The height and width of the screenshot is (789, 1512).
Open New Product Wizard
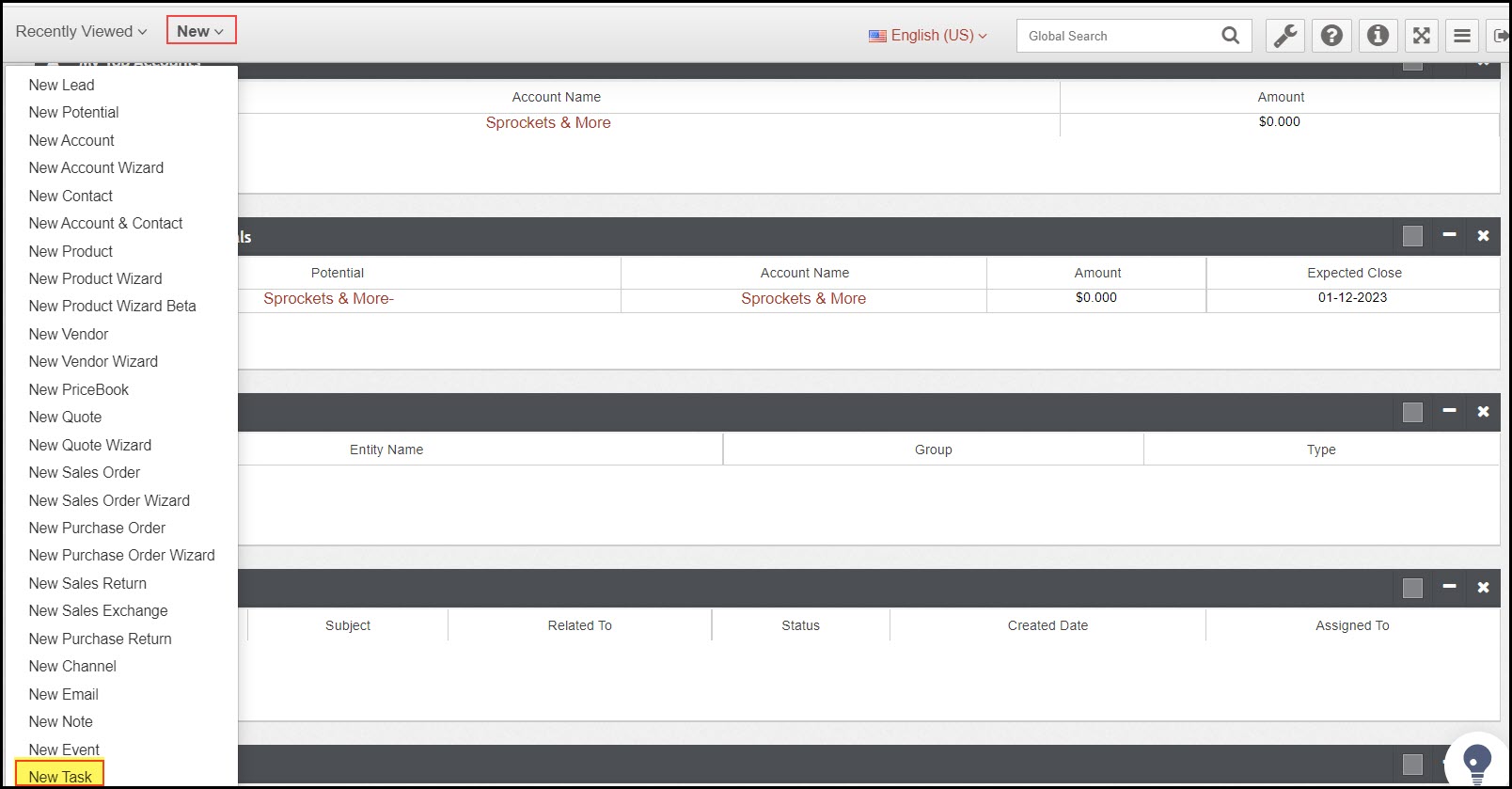(x=95, y=278)
